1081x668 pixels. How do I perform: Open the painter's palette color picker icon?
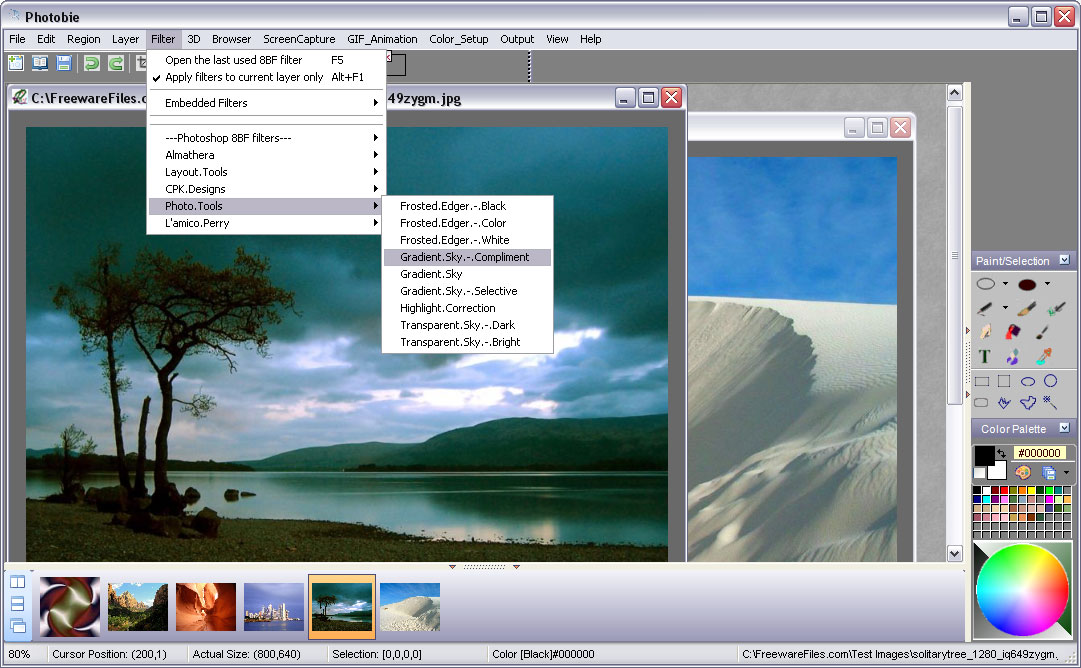tap(1023, 472)
